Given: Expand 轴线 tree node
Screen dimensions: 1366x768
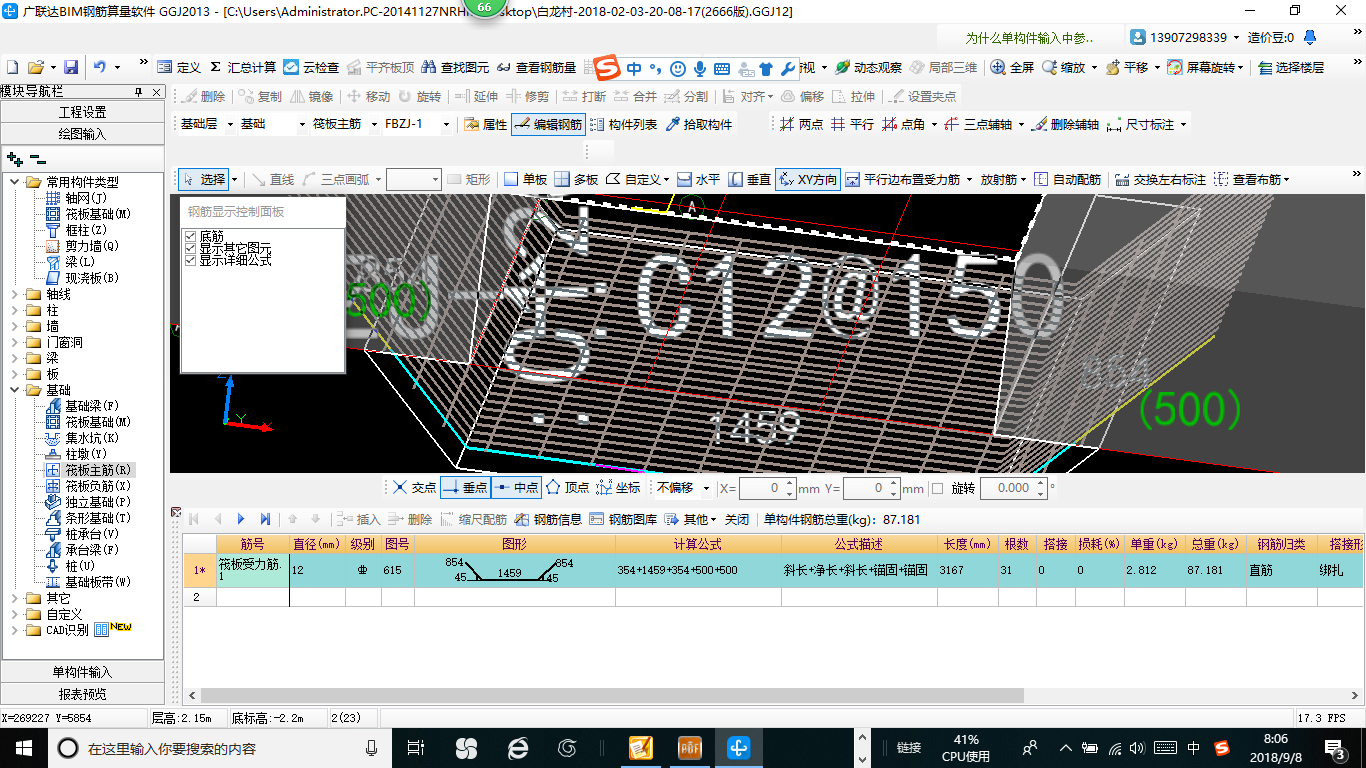Looking at the screenshot, I should 15,294.
